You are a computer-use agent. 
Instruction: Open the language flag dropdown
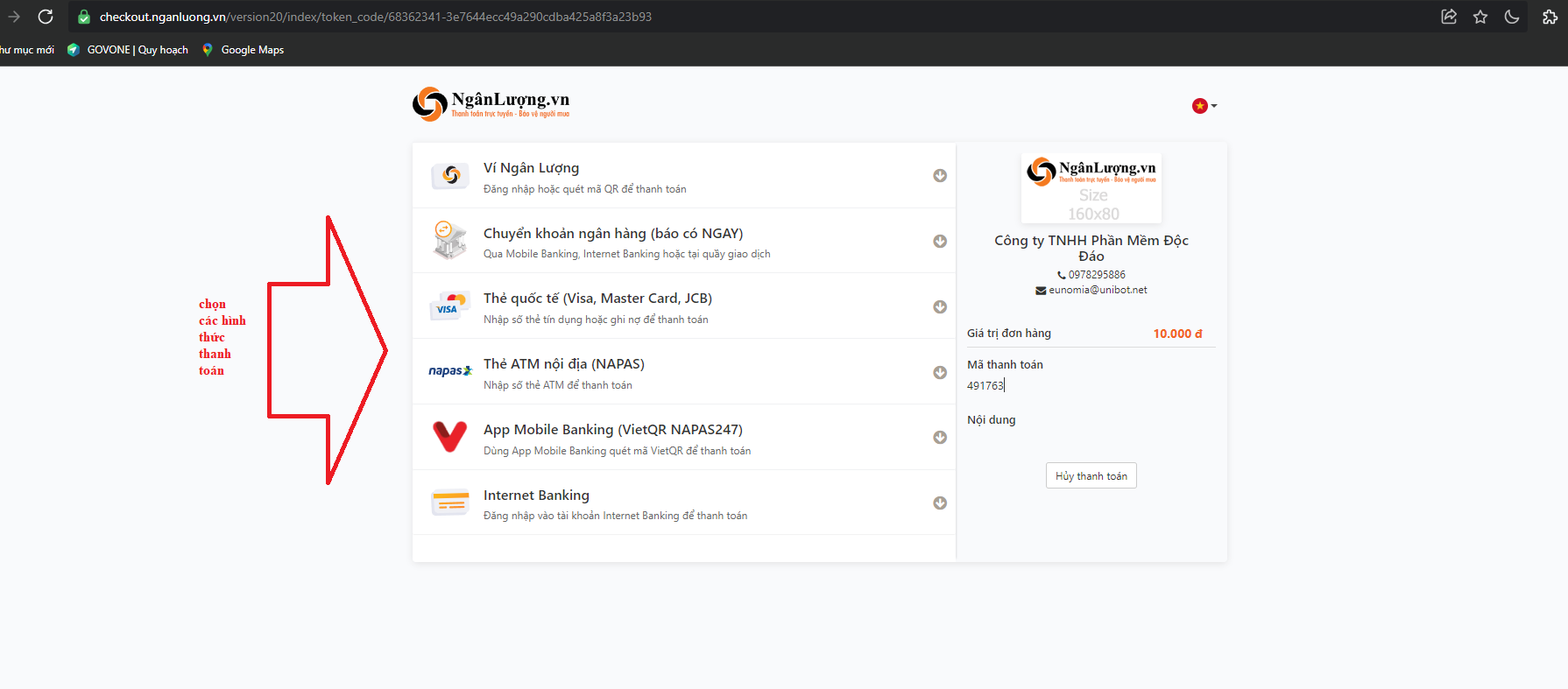1204,106
